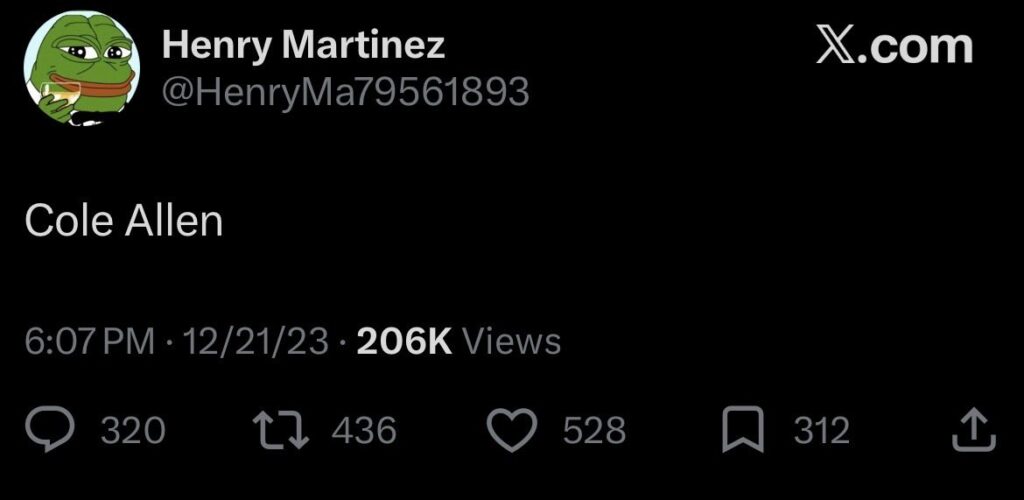This screenshot has width=1024, height=500.
Task: Click the 206K view count number
Action: click(405, 342)
